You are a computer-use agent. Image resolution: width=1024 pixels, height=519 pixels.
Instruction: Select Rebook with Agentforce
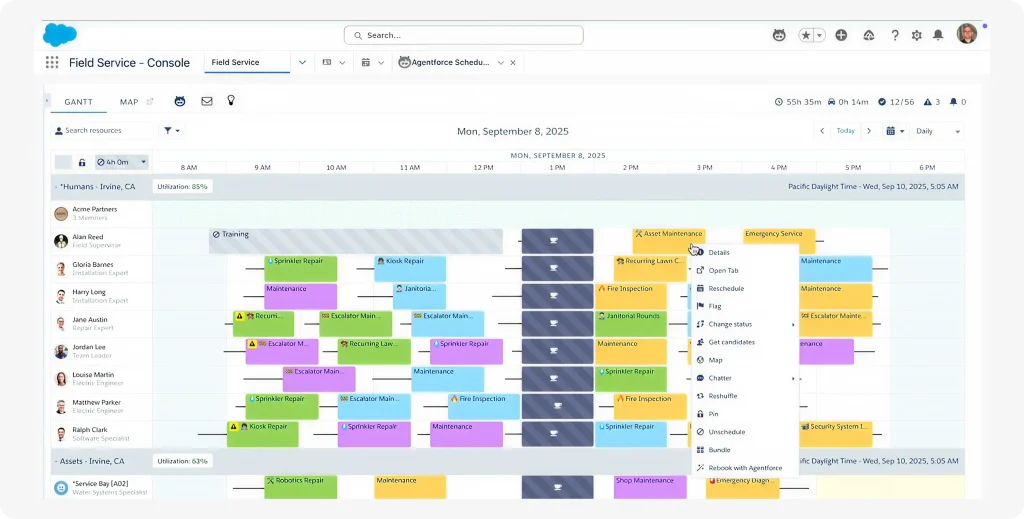[744, 468]
